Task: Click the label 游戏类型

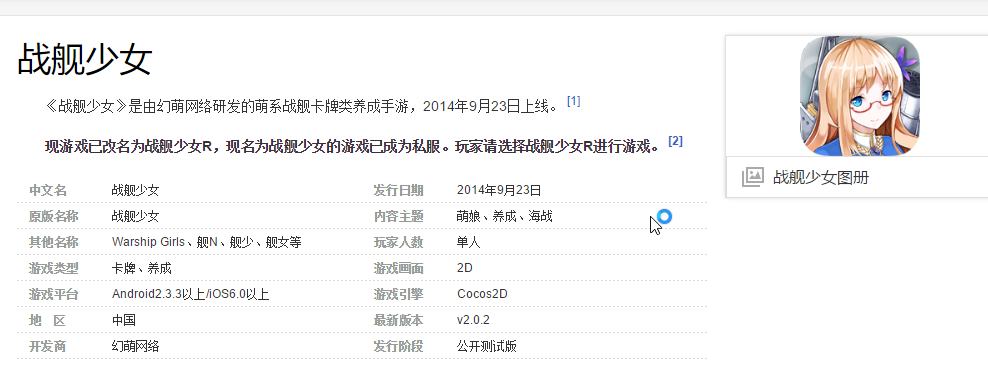Action: pyautogui.click(x=54, y=268)
